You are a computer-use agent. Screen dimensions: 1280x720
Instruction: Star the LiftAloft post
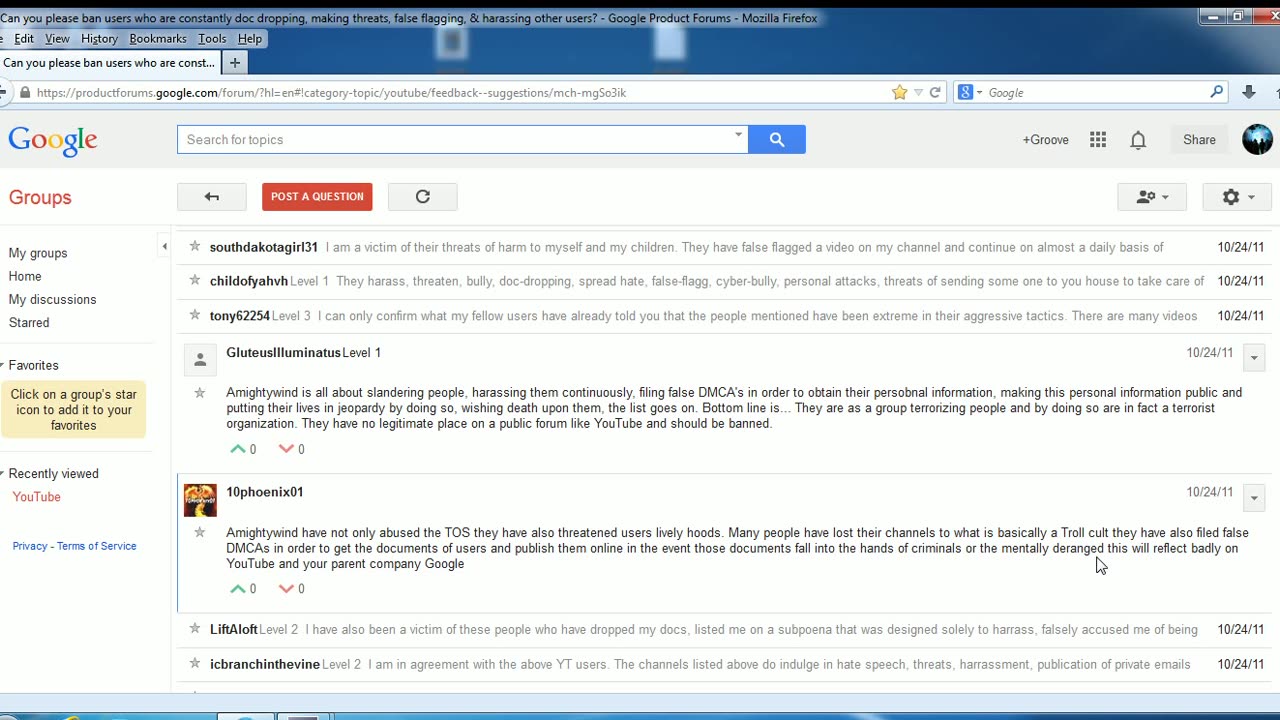pos(195,628)
